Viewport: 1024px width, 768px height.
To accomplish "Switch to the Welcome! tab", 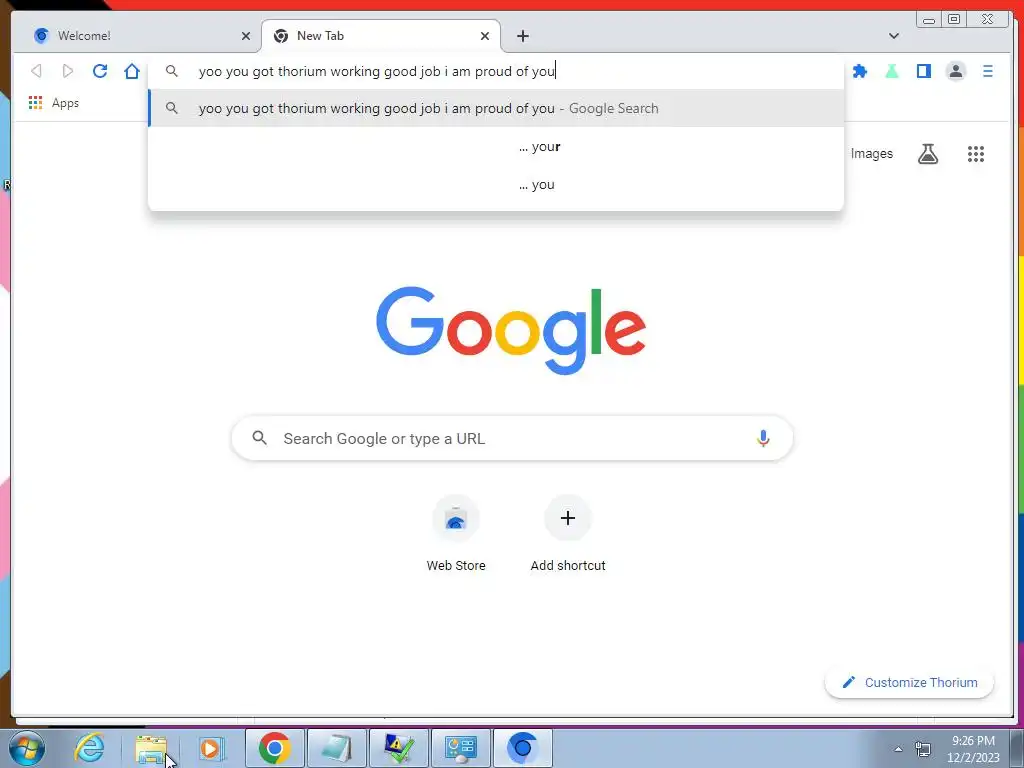I will 136,36.
